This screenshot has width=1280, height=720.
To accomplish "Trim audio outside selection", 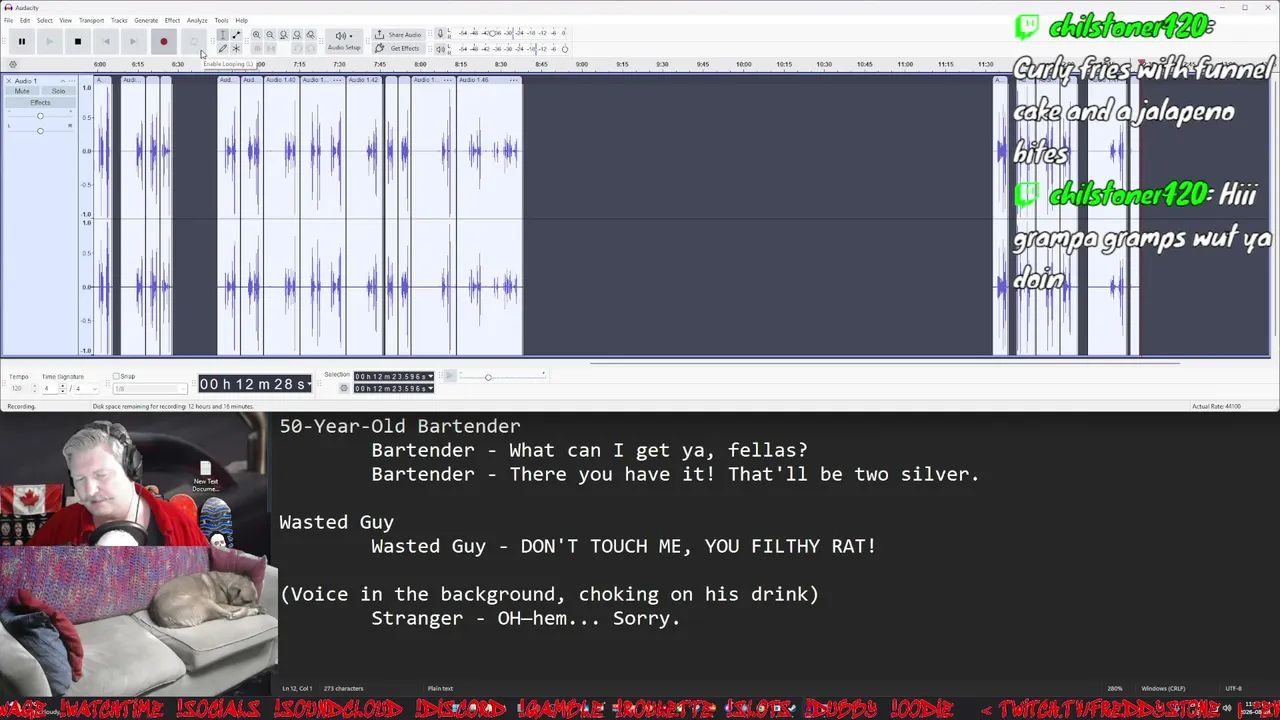I will [257, 48].
